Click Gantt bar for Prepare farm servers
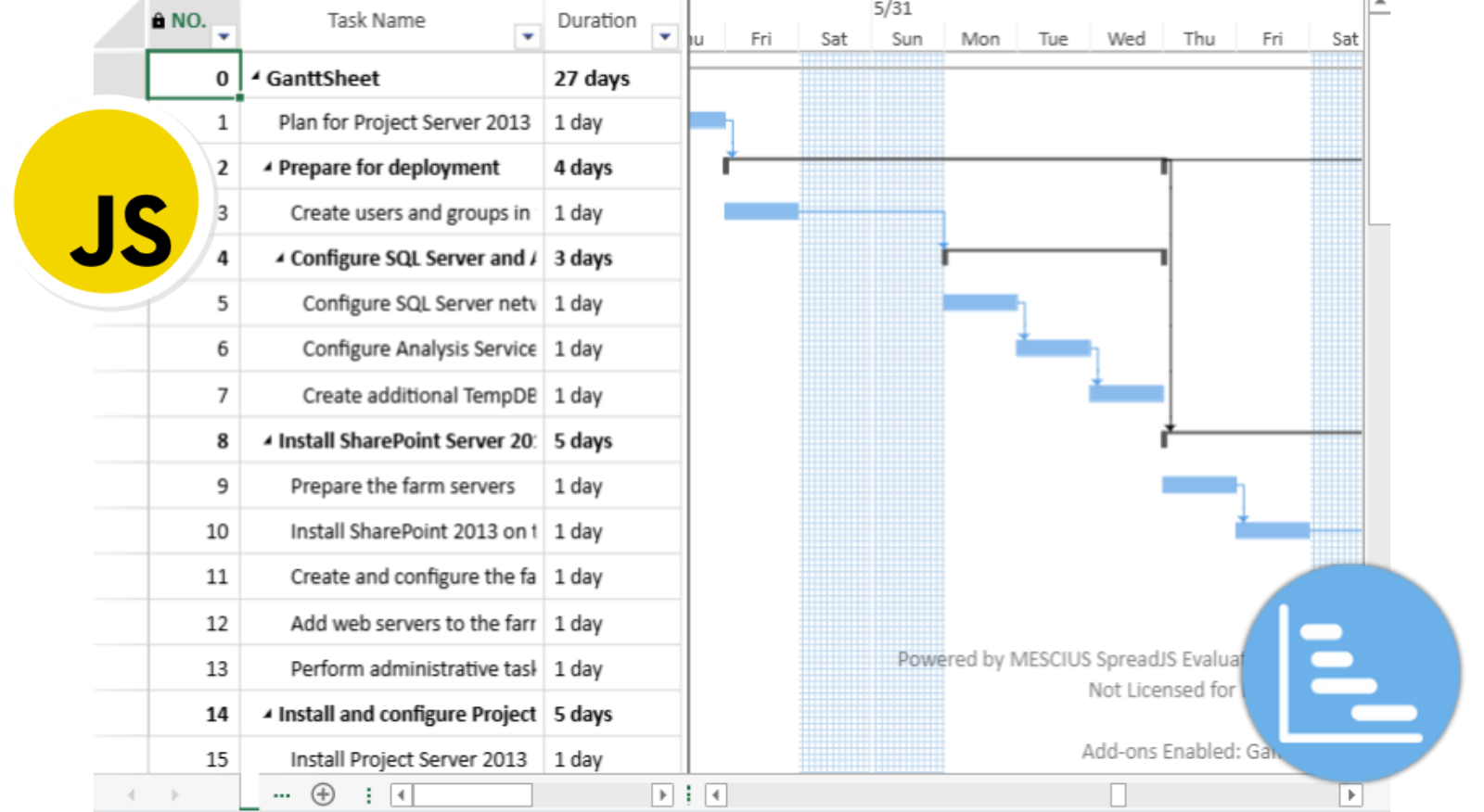The height and width of the screenshot is (812, 1484). coord(1199,485)
